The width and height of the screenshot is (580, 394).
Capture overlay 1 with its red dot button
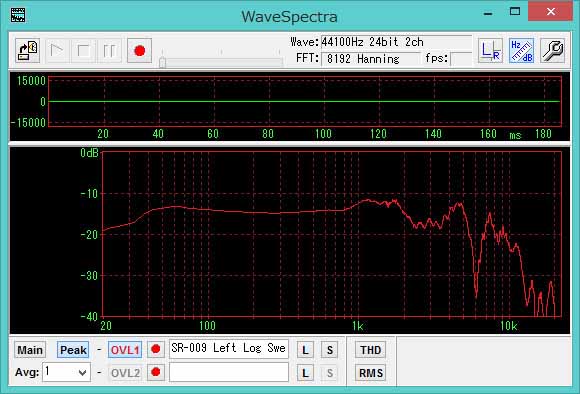point(156,349)
